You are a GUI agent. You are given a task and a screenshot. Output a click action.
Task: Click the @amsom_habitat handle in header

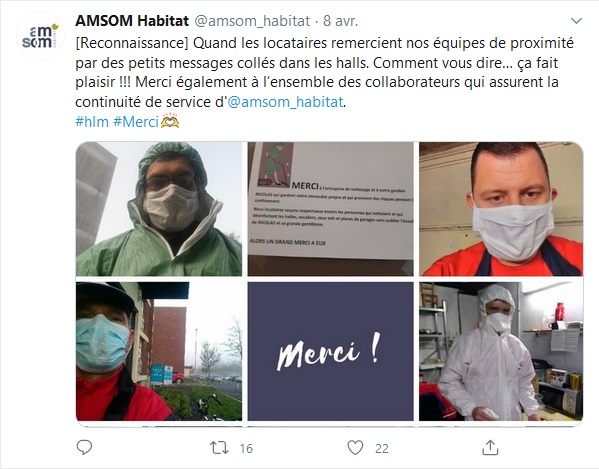click(252, 21)
